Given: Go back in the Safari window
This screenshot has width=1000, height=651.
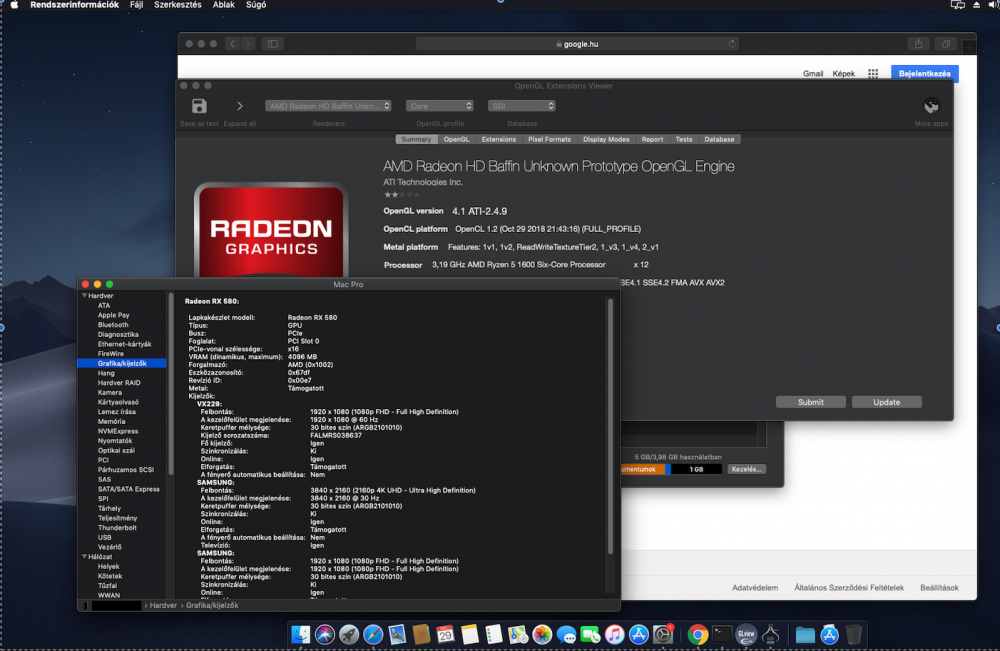Looking at the screenshot, I should (232, 43).
